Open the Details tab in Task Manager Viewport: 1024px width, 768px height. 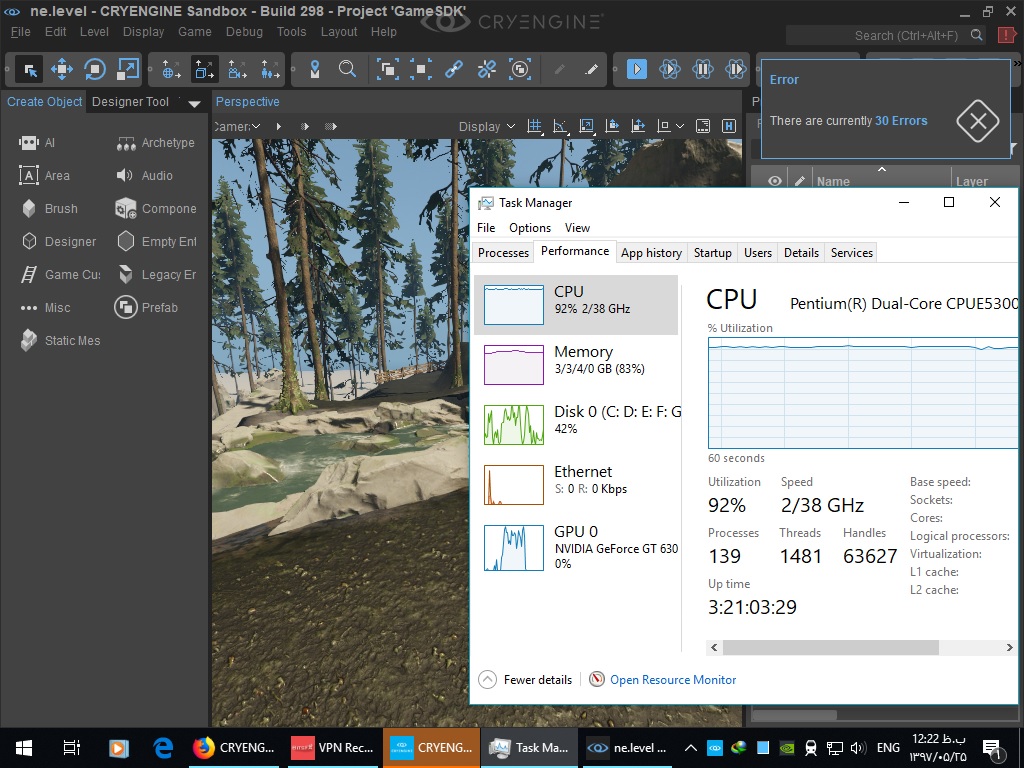coord(801,253)
